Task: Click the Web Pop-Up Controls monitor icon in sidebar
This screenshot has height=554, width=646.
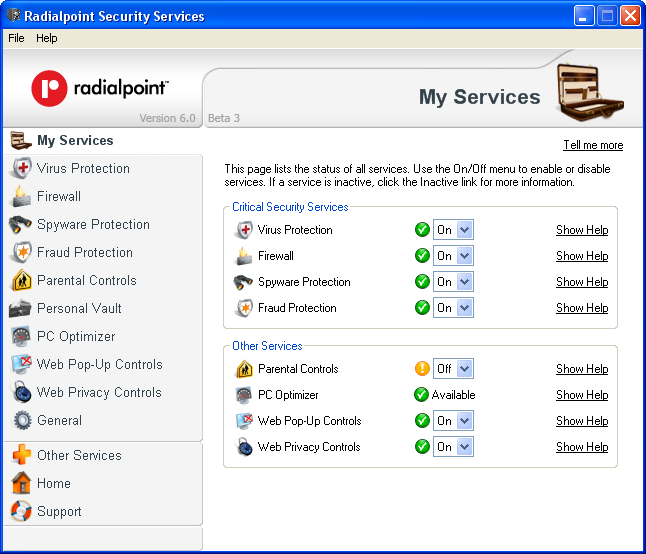Action: point(21,365)
